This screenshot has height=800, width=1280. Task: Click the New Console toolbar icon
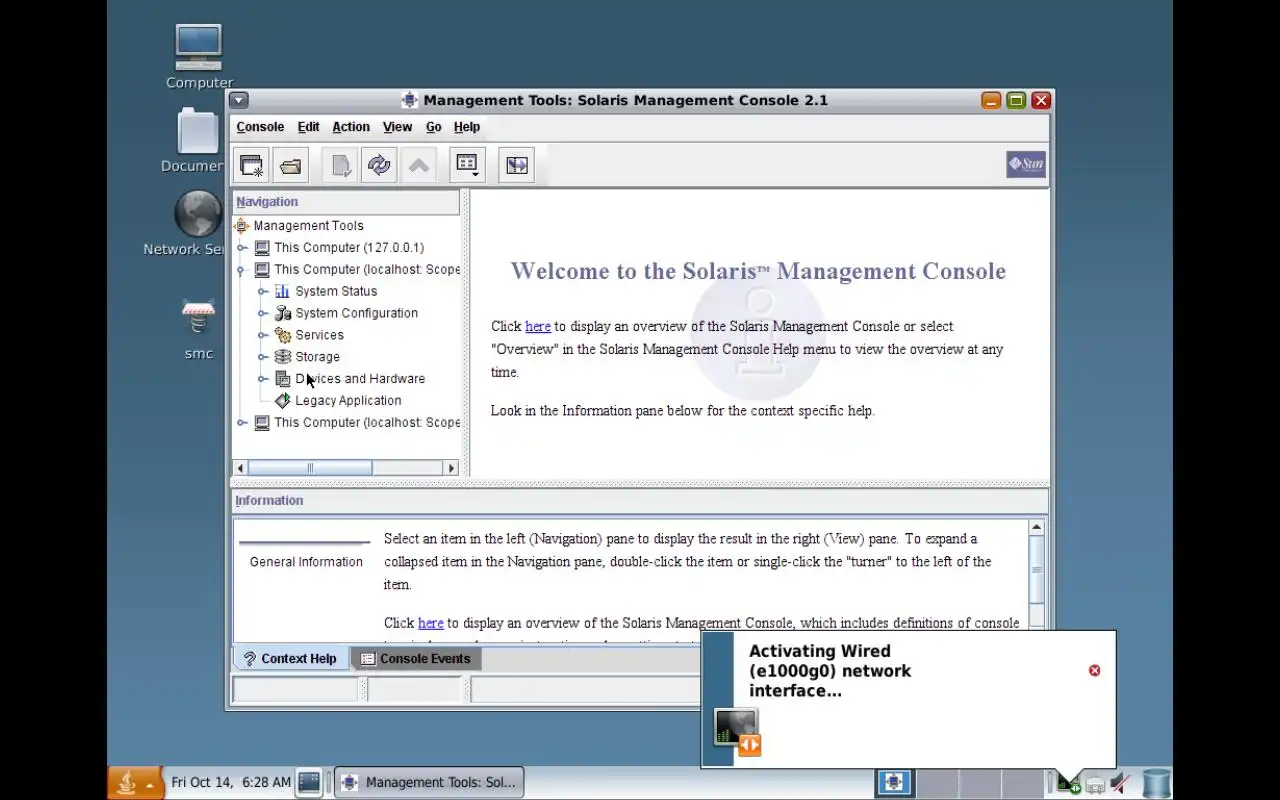coord(251,165)
